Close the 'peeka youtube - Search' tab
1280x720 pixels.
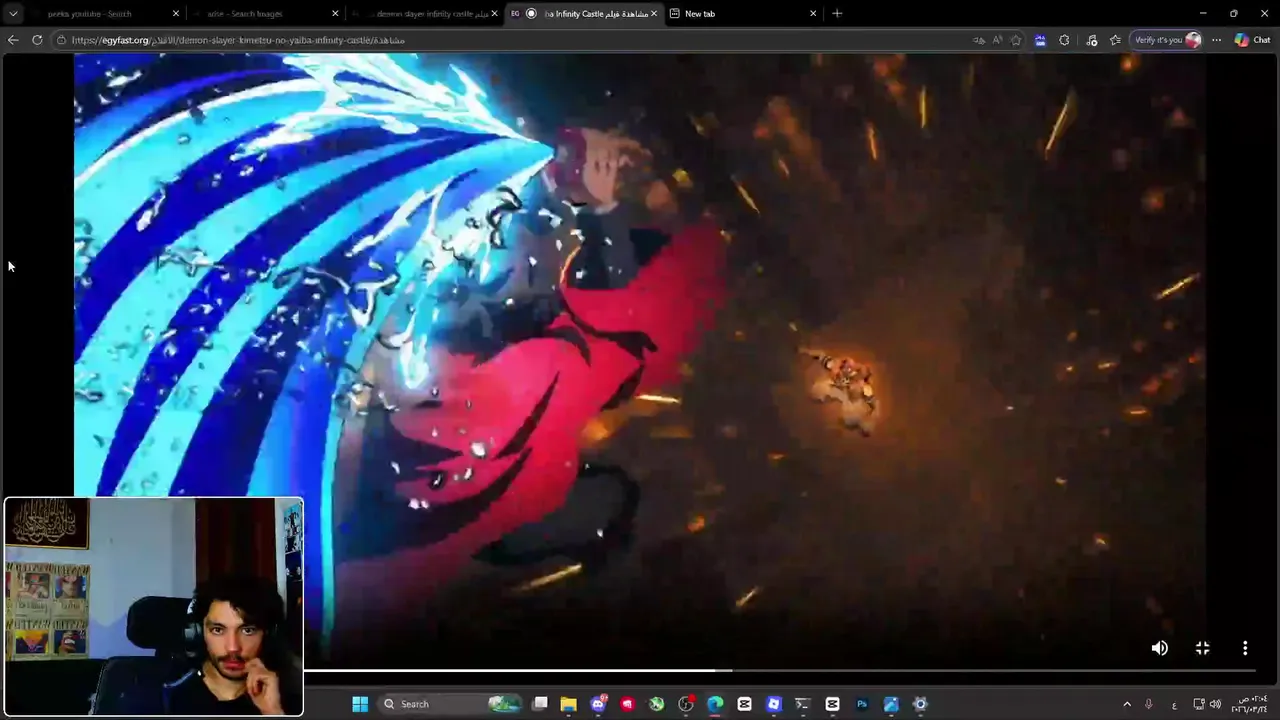coord(176,14)
